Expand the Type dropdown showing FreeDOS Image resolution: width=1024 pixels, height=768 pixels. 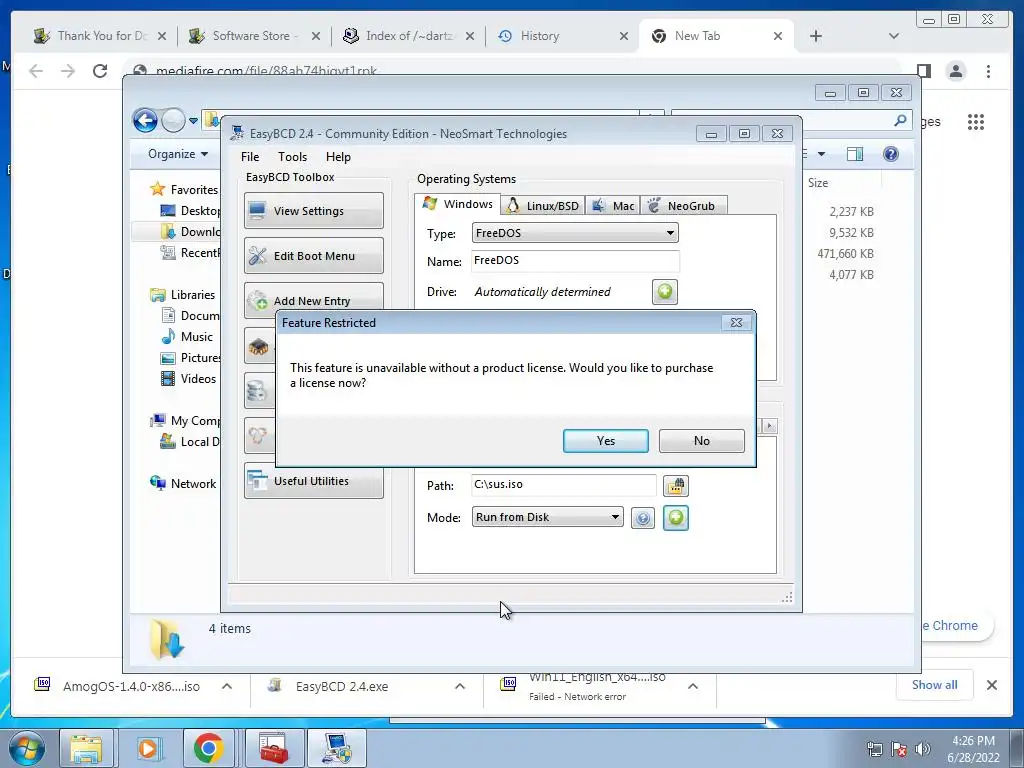click(575, 233)
